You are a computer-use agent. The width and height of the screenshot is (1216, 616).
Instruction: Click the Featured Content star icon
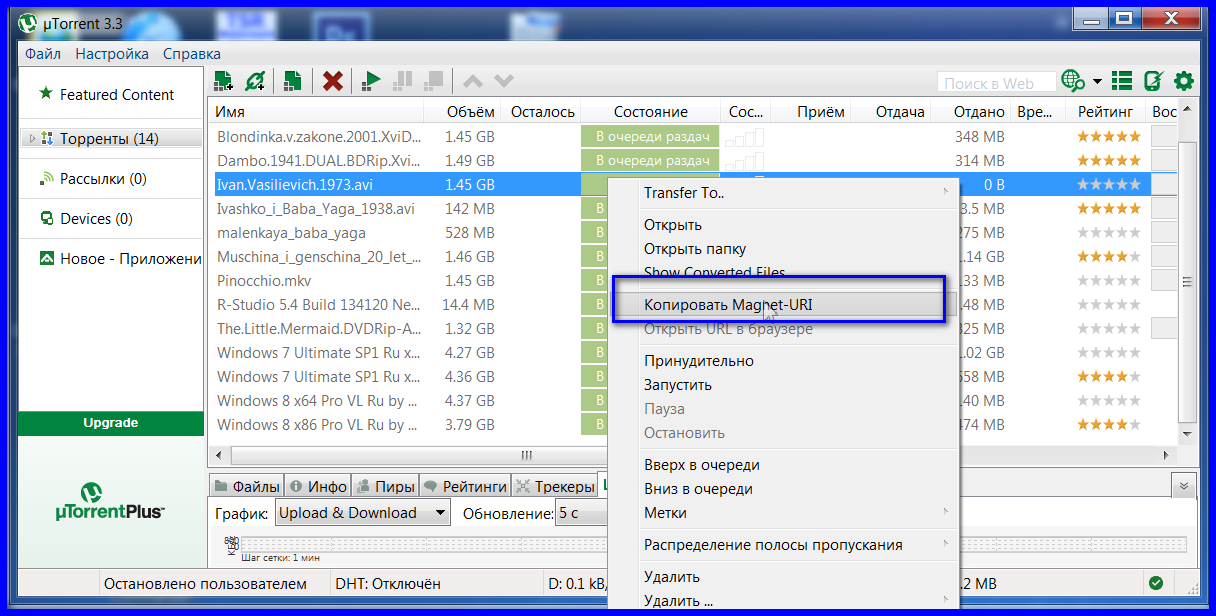(45, 94)
